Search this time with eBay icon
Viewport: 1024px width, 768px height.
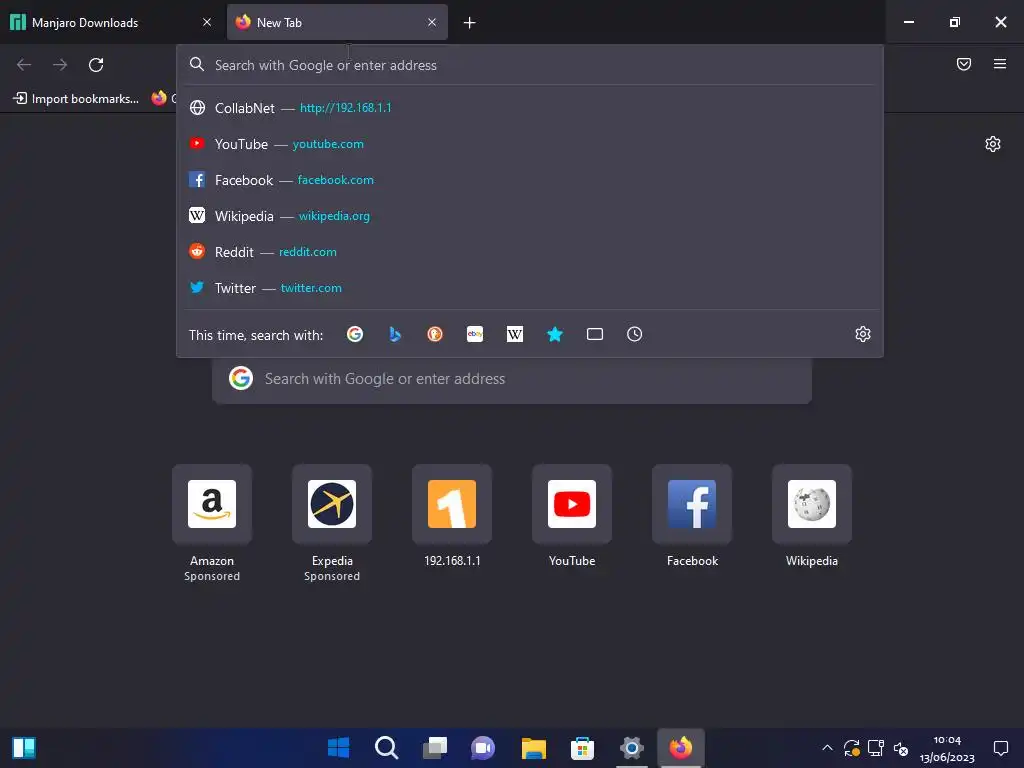[x=475, y=334]
